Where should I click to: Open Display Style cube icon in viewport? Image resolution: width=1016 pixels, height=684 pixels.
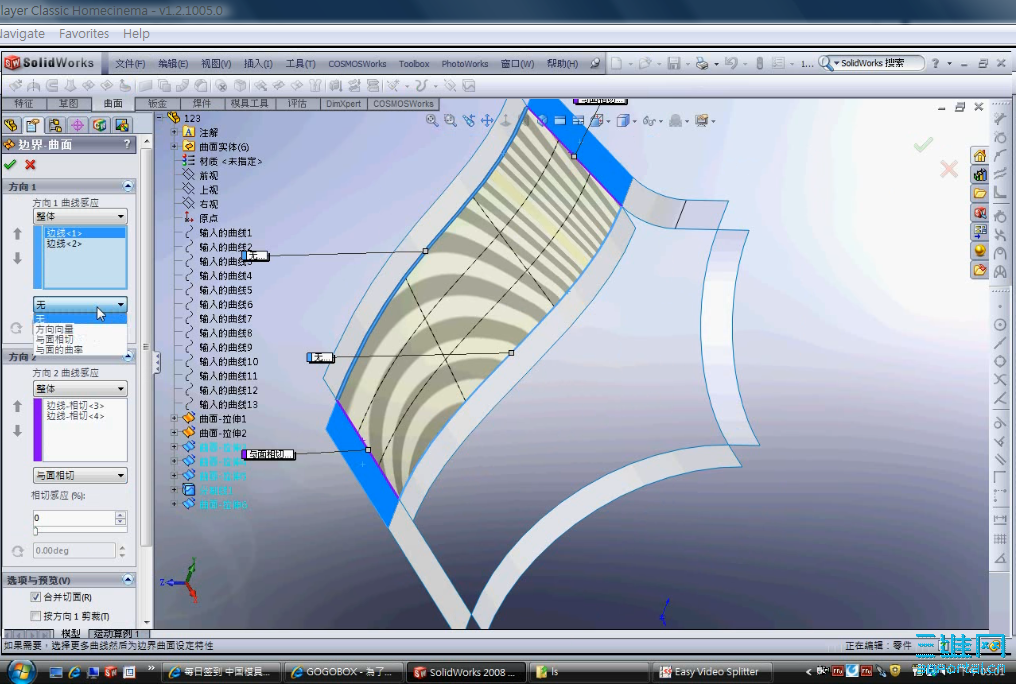click(x=623, y=120)
